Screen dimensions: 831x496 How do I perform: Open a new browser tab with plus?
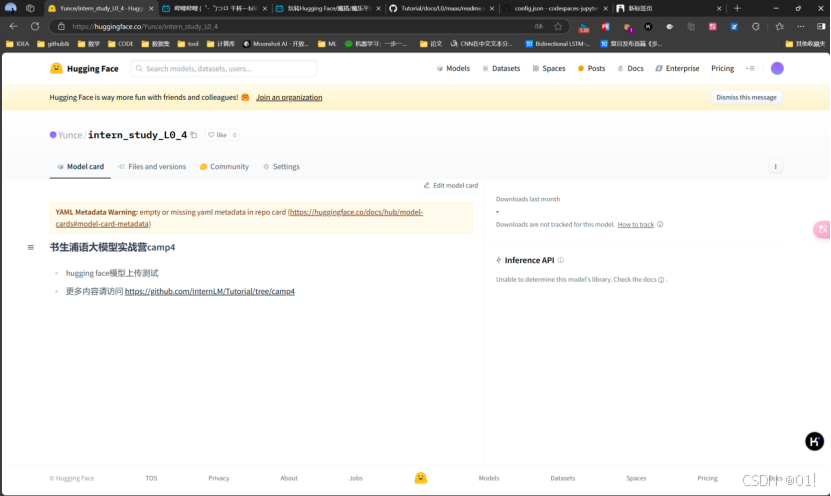pos(737,8)
